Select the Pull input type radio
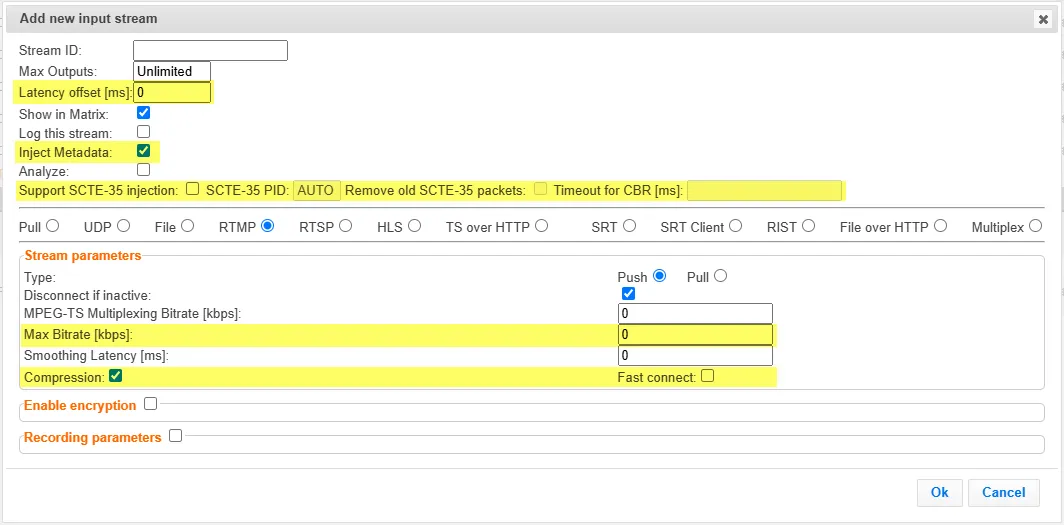Screen dimensions: 1064x525 pyautogui.click(x=52, y=226)
